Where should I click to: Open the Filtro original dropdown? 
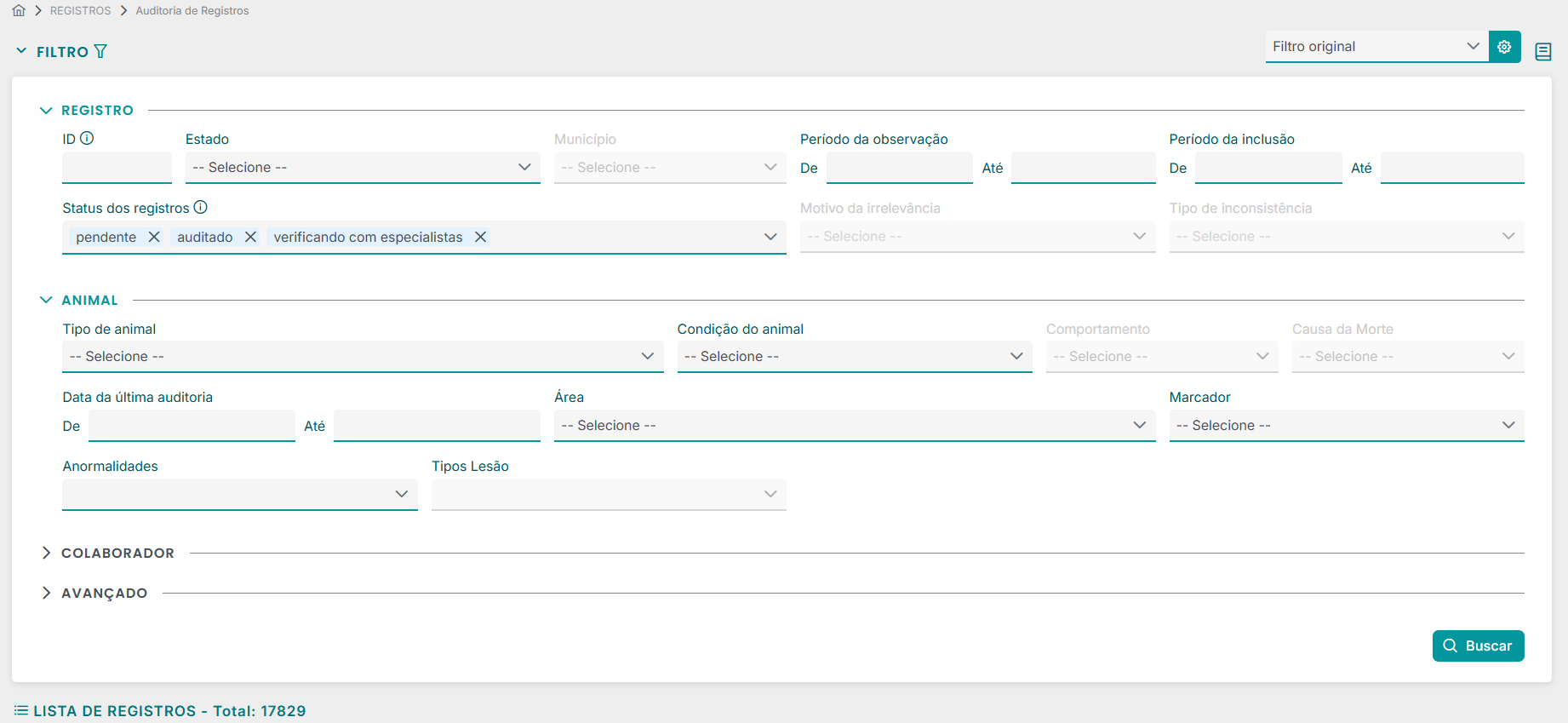(x=1376, y=47)
